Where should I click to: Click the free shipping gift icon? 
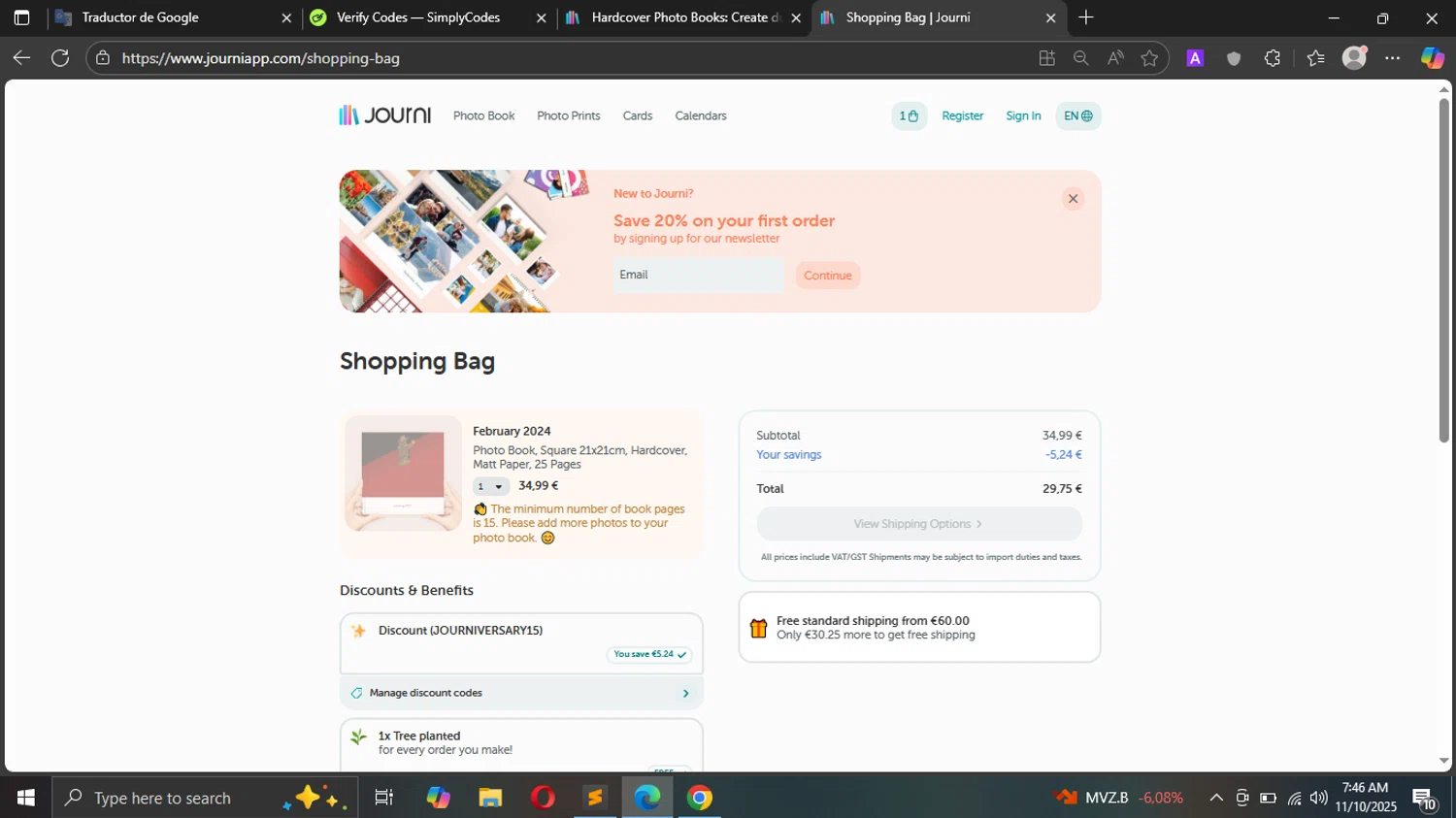(x=758, y=628)
